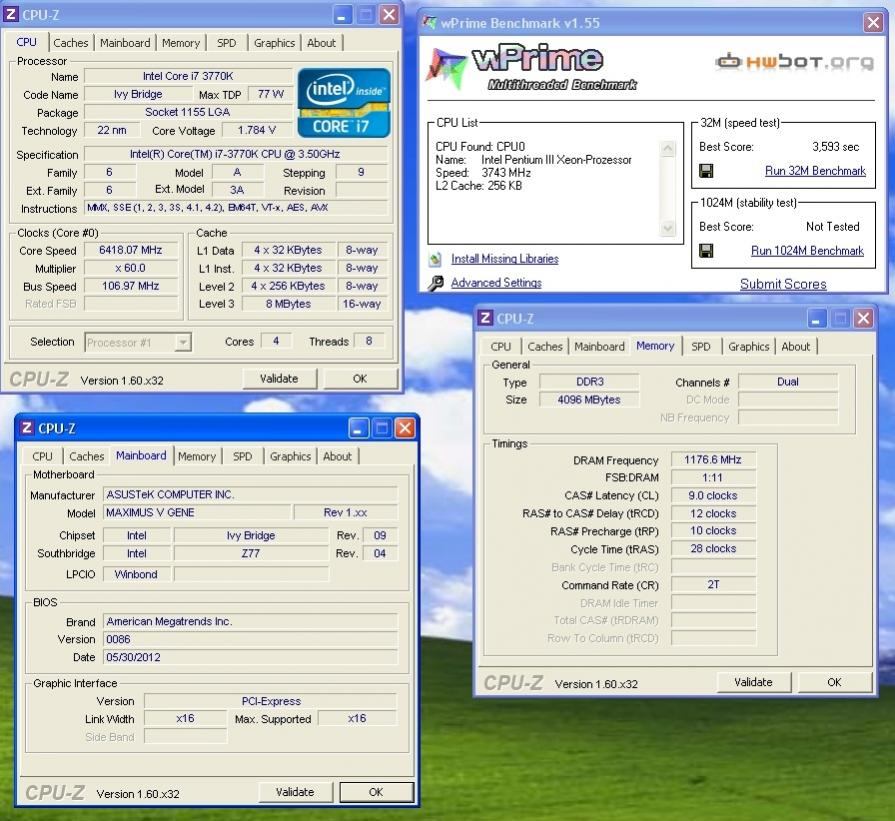
Task: Select the Caches tab in the Mainboard CPU-Z window
Action: [87, 456]
